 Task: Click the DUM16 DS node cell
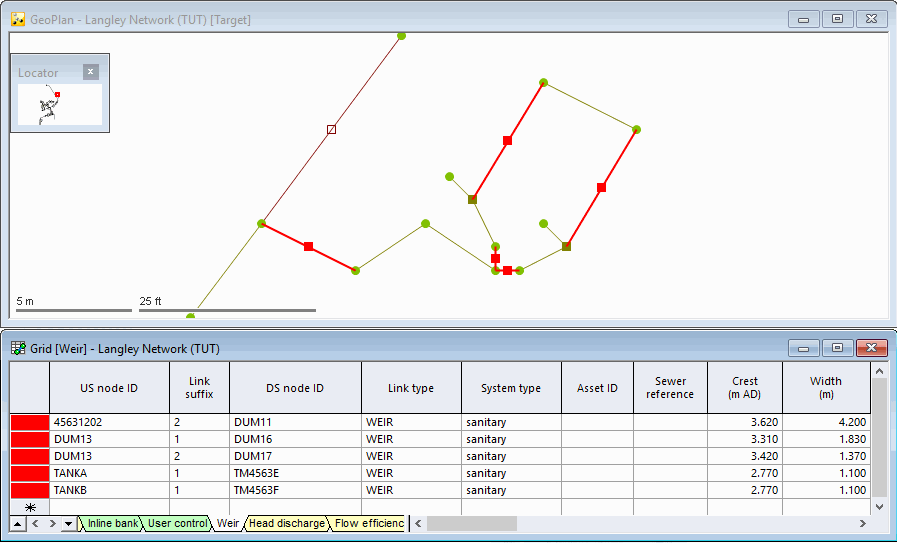click(x=295, y=439)
